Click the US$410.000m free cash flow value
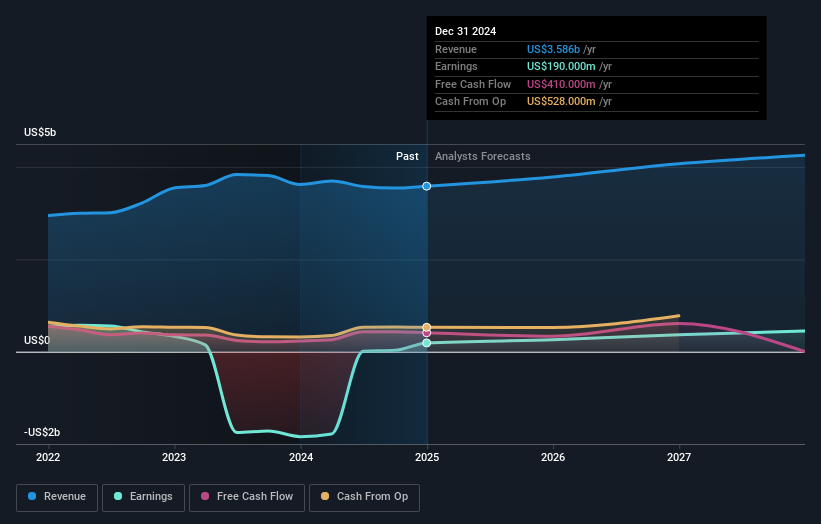Screen dimensions: 821x524 561,84
